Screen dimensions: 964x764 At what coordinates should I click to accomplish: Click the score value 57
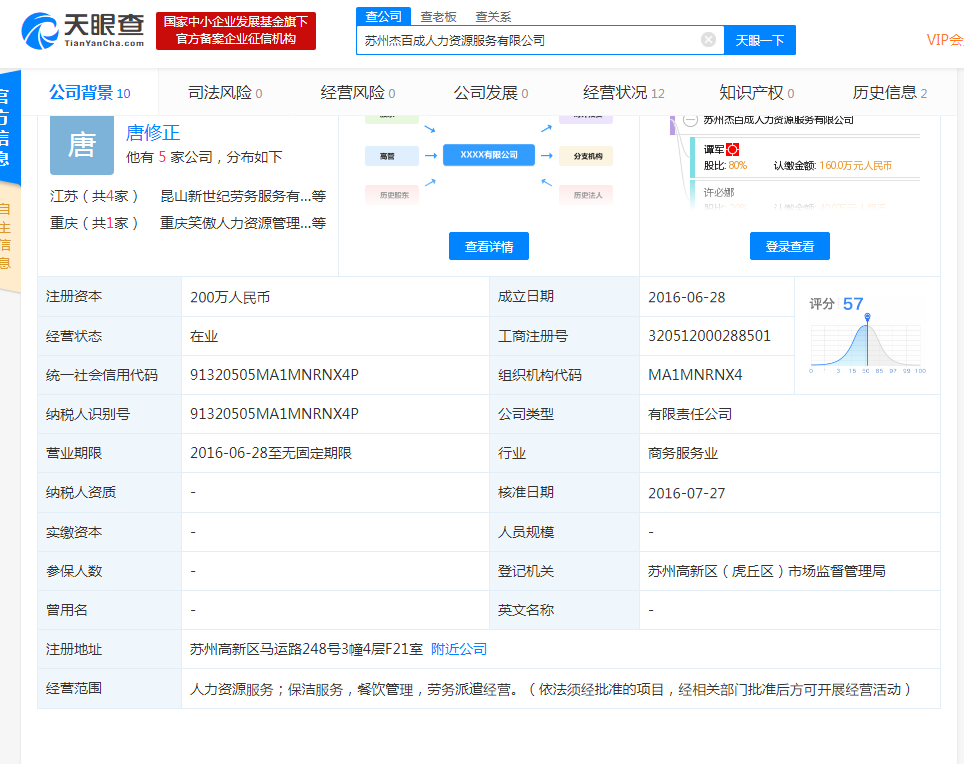point(853,304)
